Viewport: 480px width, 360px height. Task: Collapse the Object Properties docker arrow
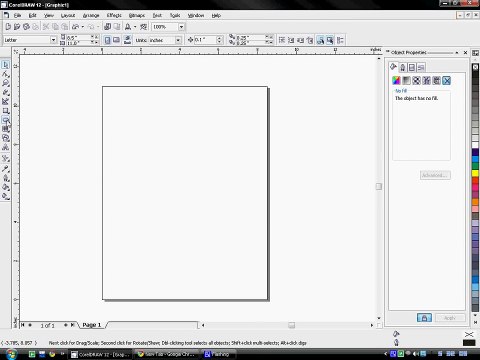point(457,52)
